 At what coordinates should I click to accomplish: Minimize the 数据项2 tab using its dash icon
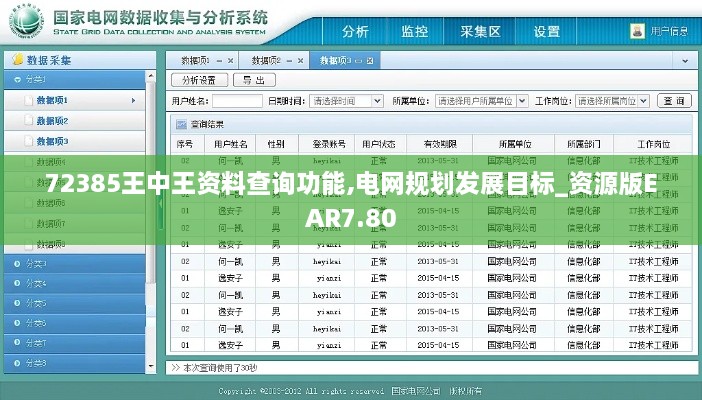(289, 61)
